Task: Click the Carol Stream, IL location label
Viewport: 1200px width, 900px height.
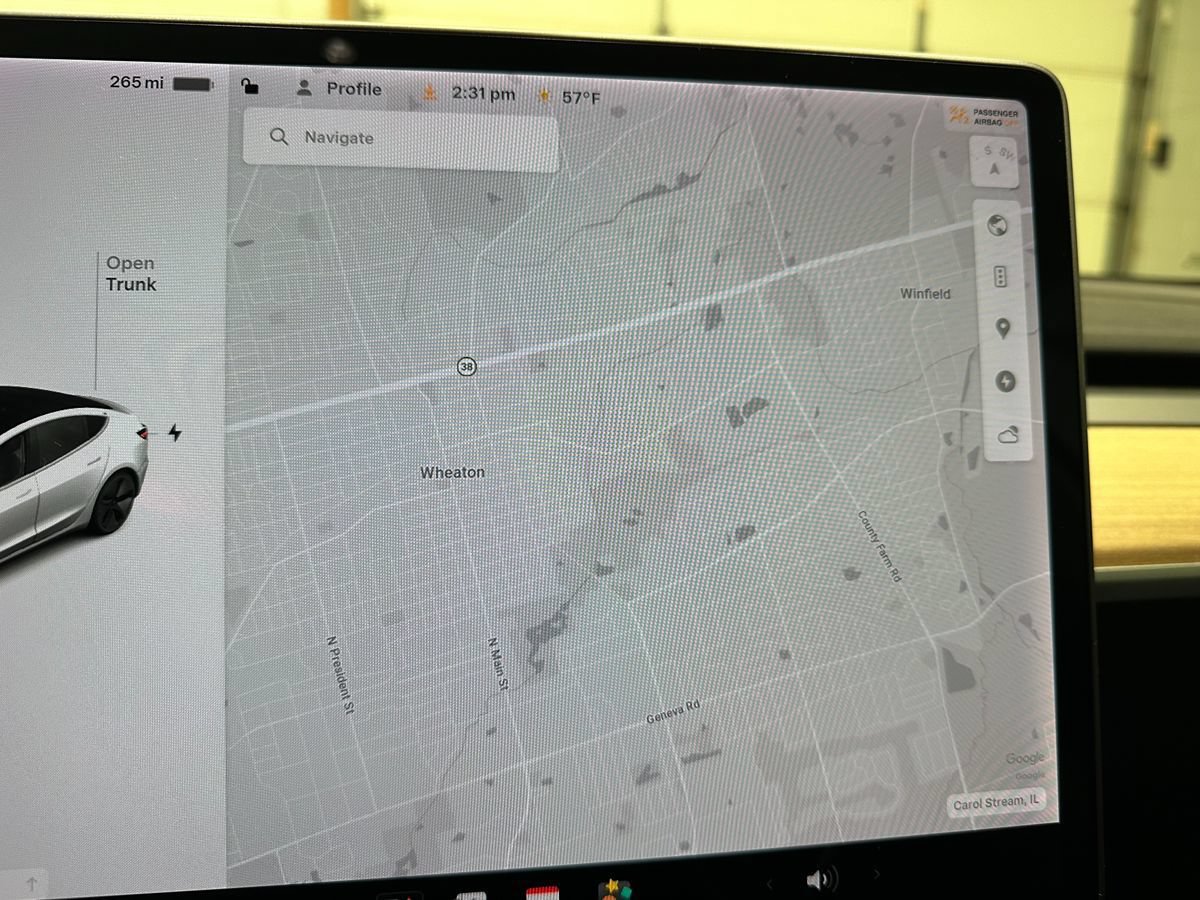Action: [996, 803]
